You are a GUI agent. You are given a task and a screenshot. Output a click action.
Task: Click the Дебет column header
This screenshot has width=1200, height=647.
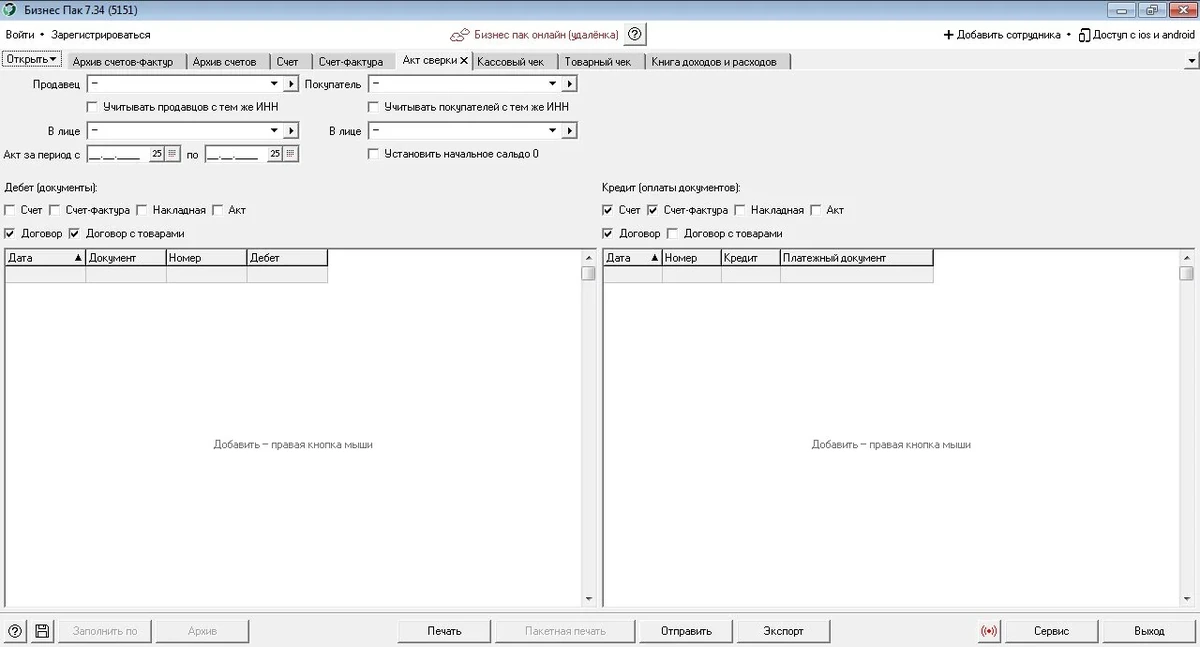click(287, 258)
